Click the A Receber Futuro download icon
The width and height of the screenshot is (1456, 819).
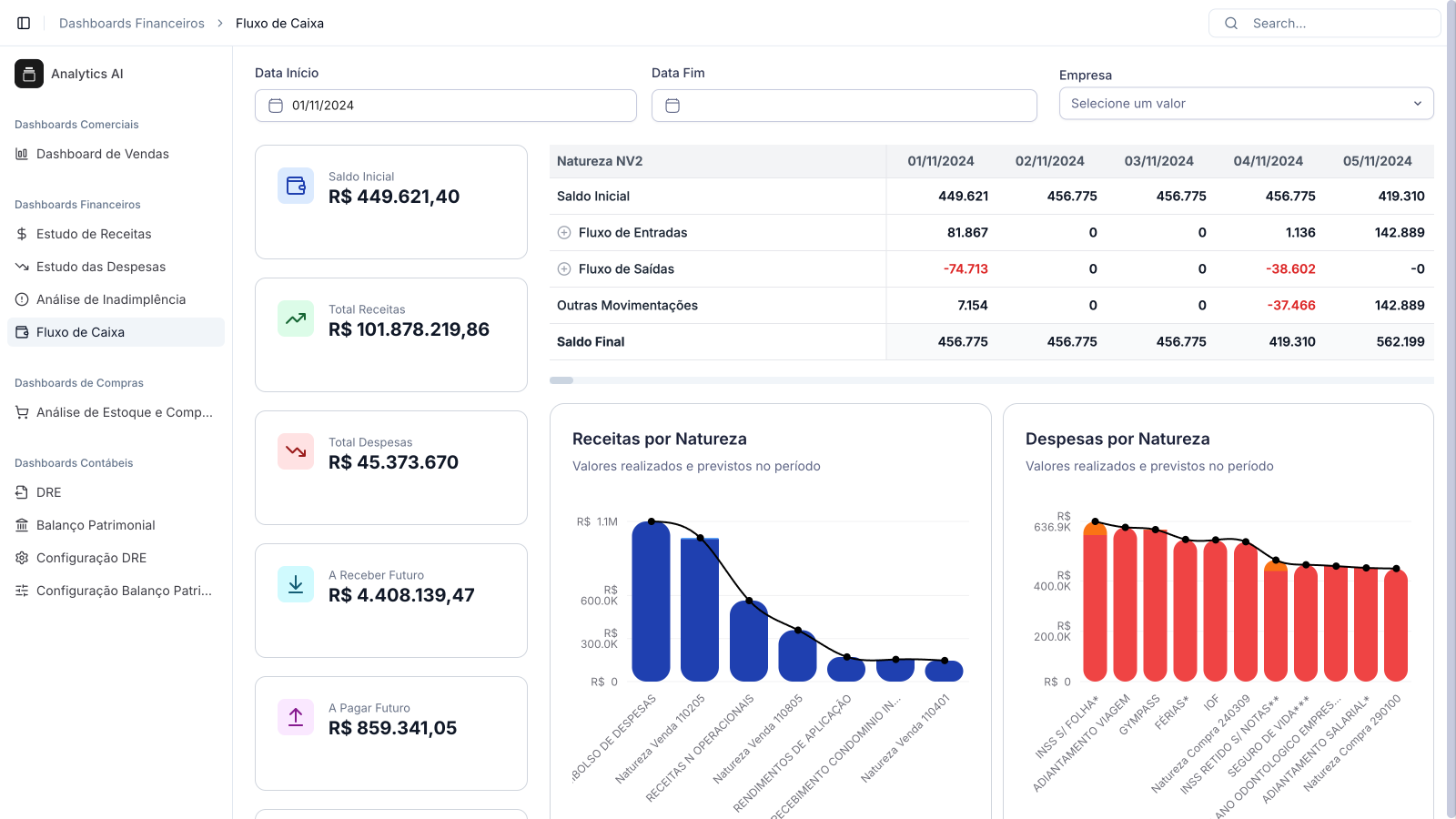[x=296, y=584]
